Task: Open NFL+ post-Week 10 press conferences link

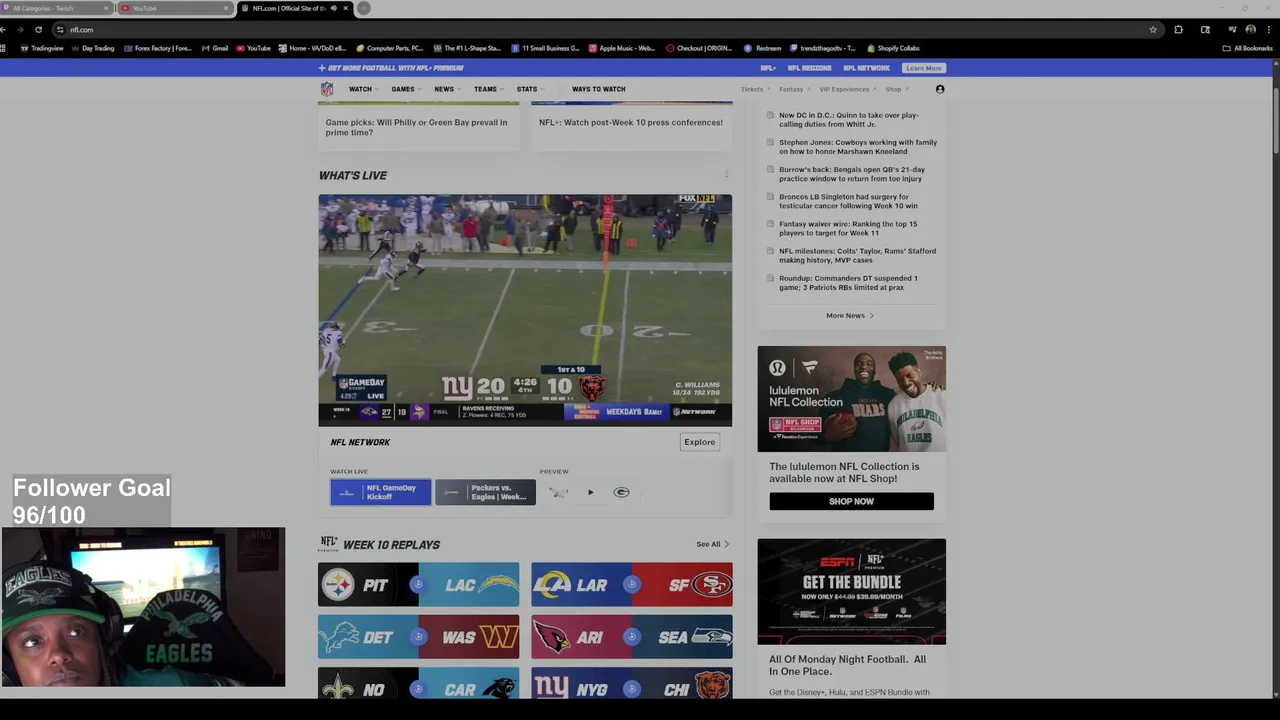Action: pyautogui.click(x=631, y=122)
